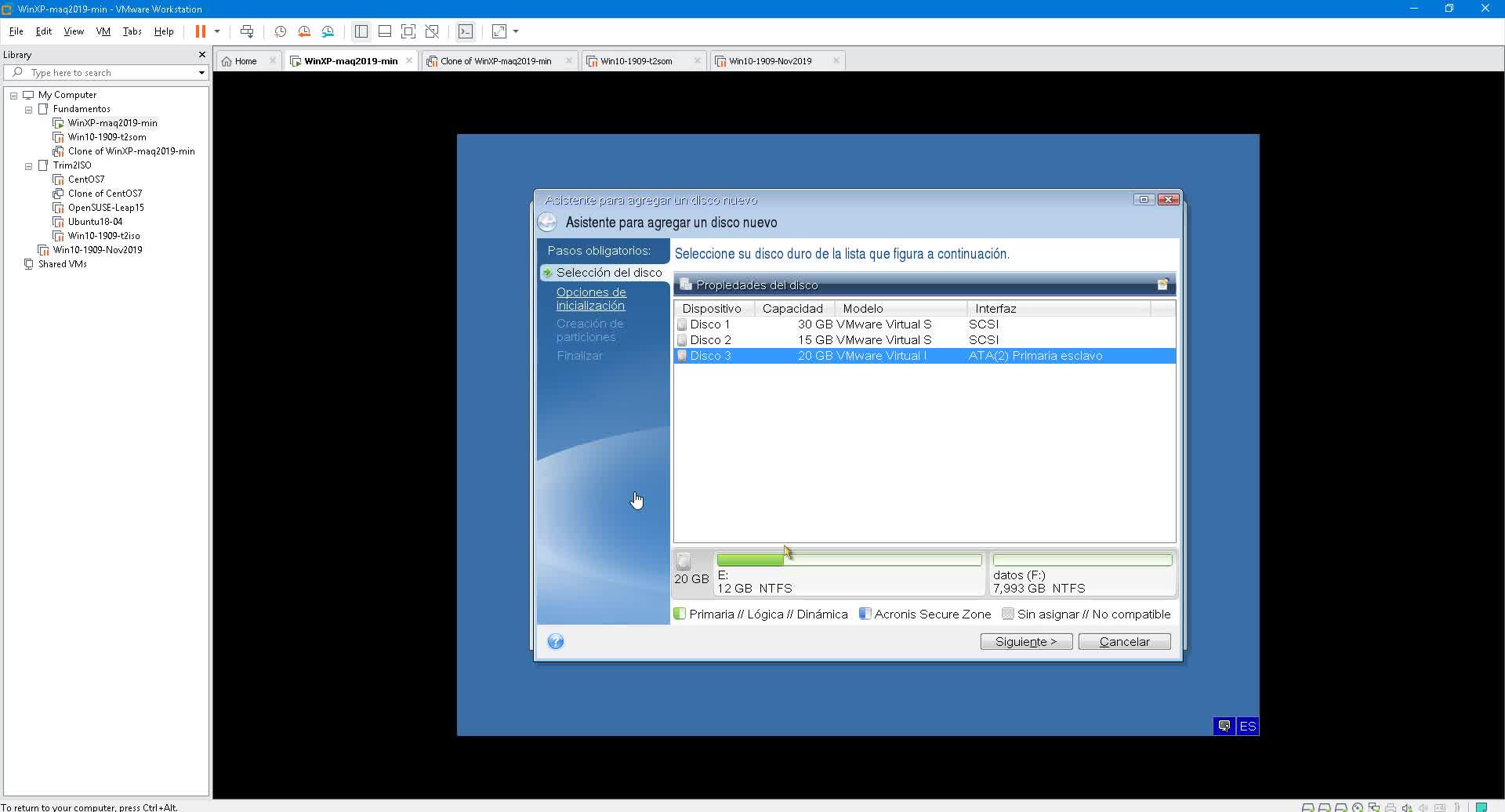This screenshot has height=812, width=1505.
Task: Open the Edit menu
Action: 43,31
